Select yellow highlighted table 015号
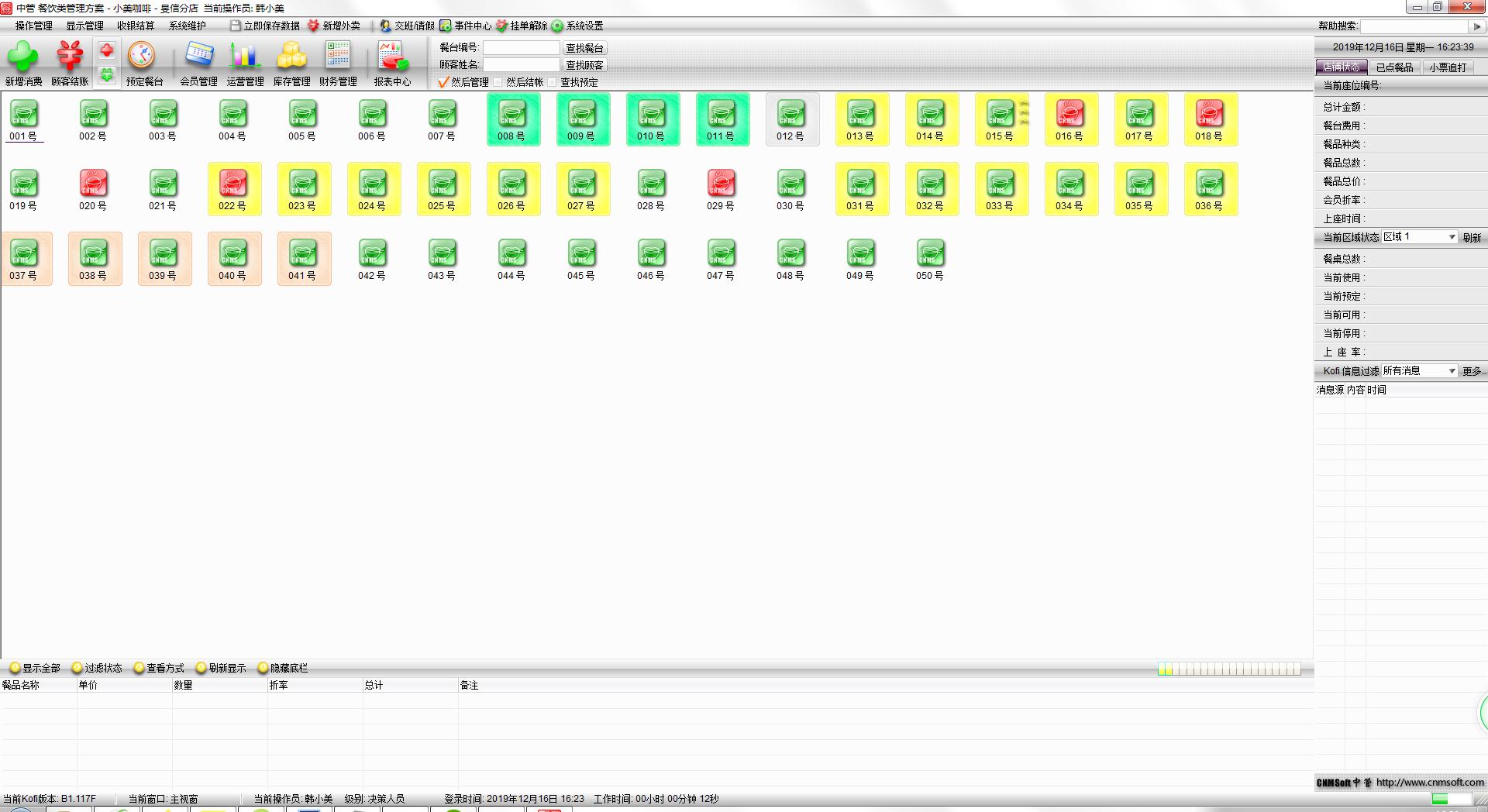 (x=1001, y=119)
